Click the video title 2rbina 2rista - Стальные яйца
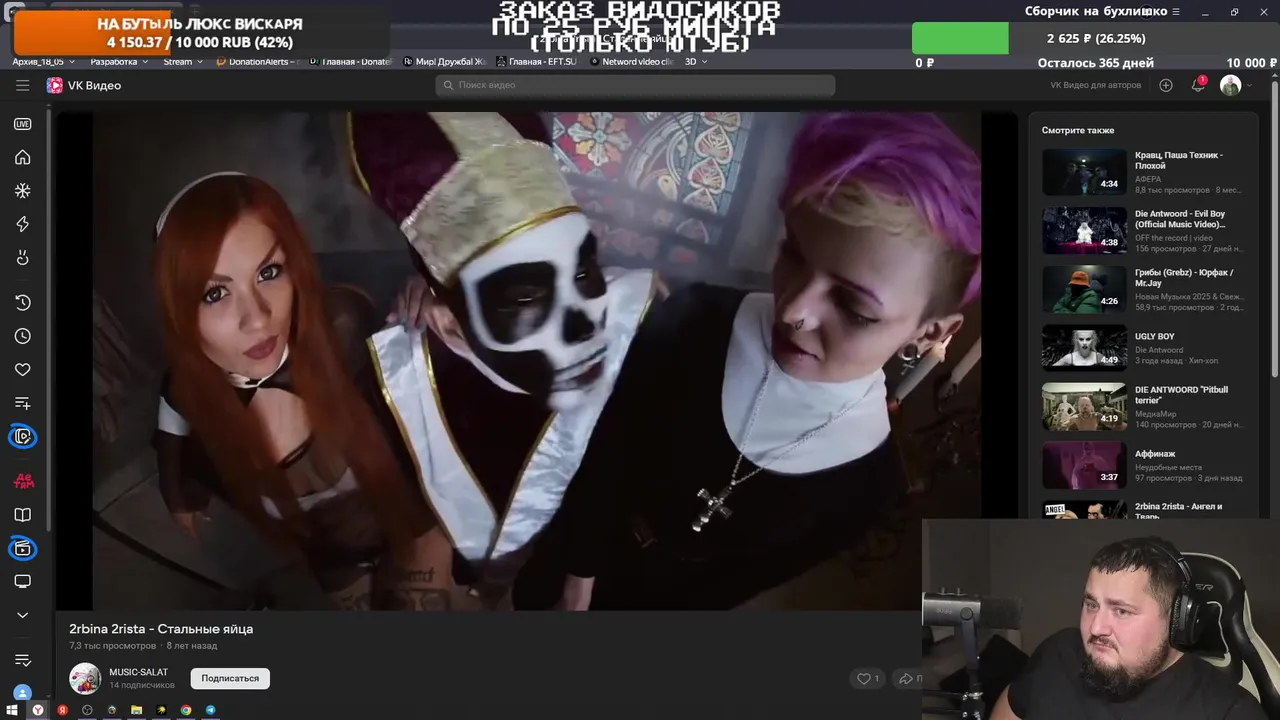The image size is (1280, 720). click(x=161, y=629)
